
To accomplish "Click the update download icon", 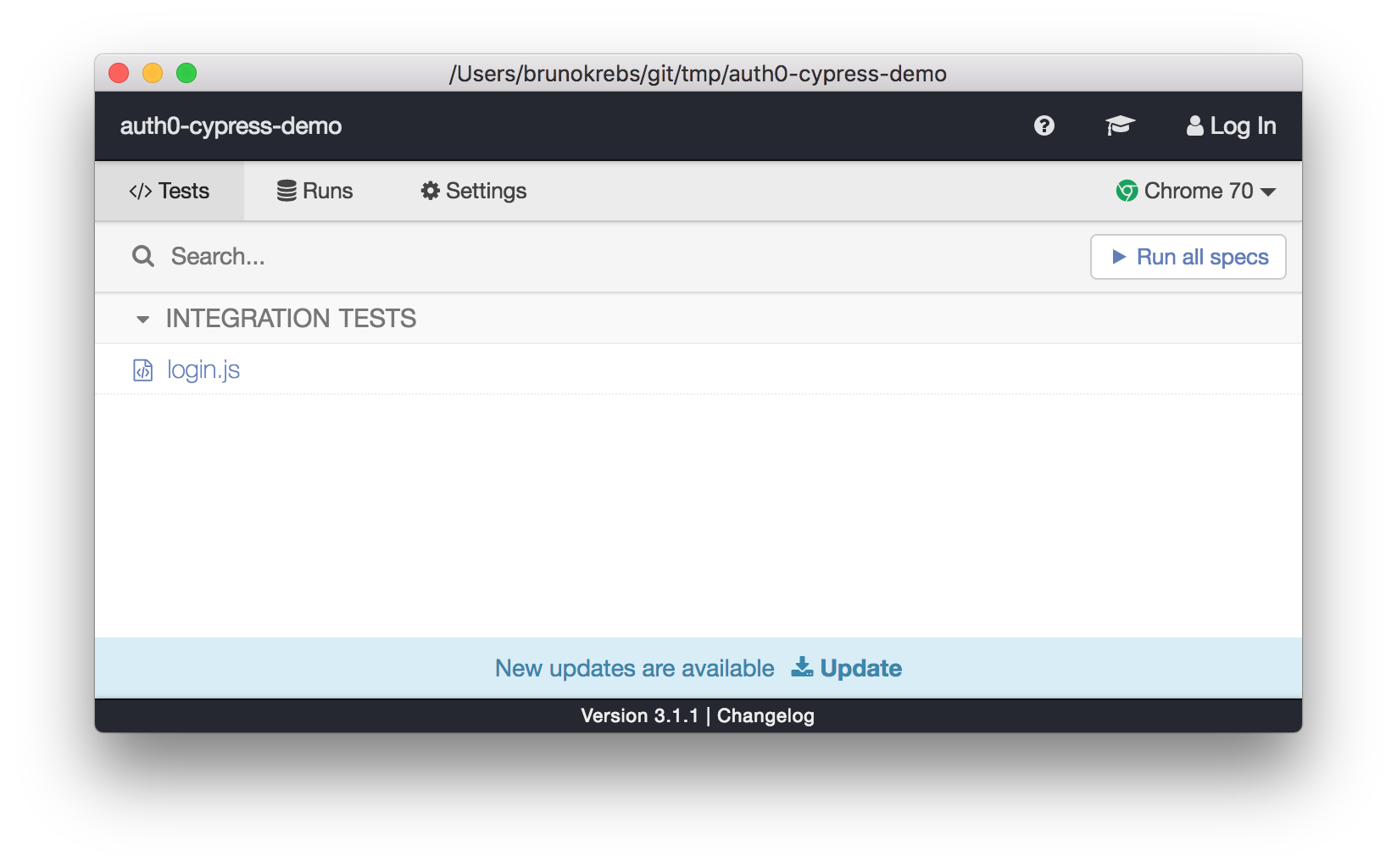I will pos(802,667).
